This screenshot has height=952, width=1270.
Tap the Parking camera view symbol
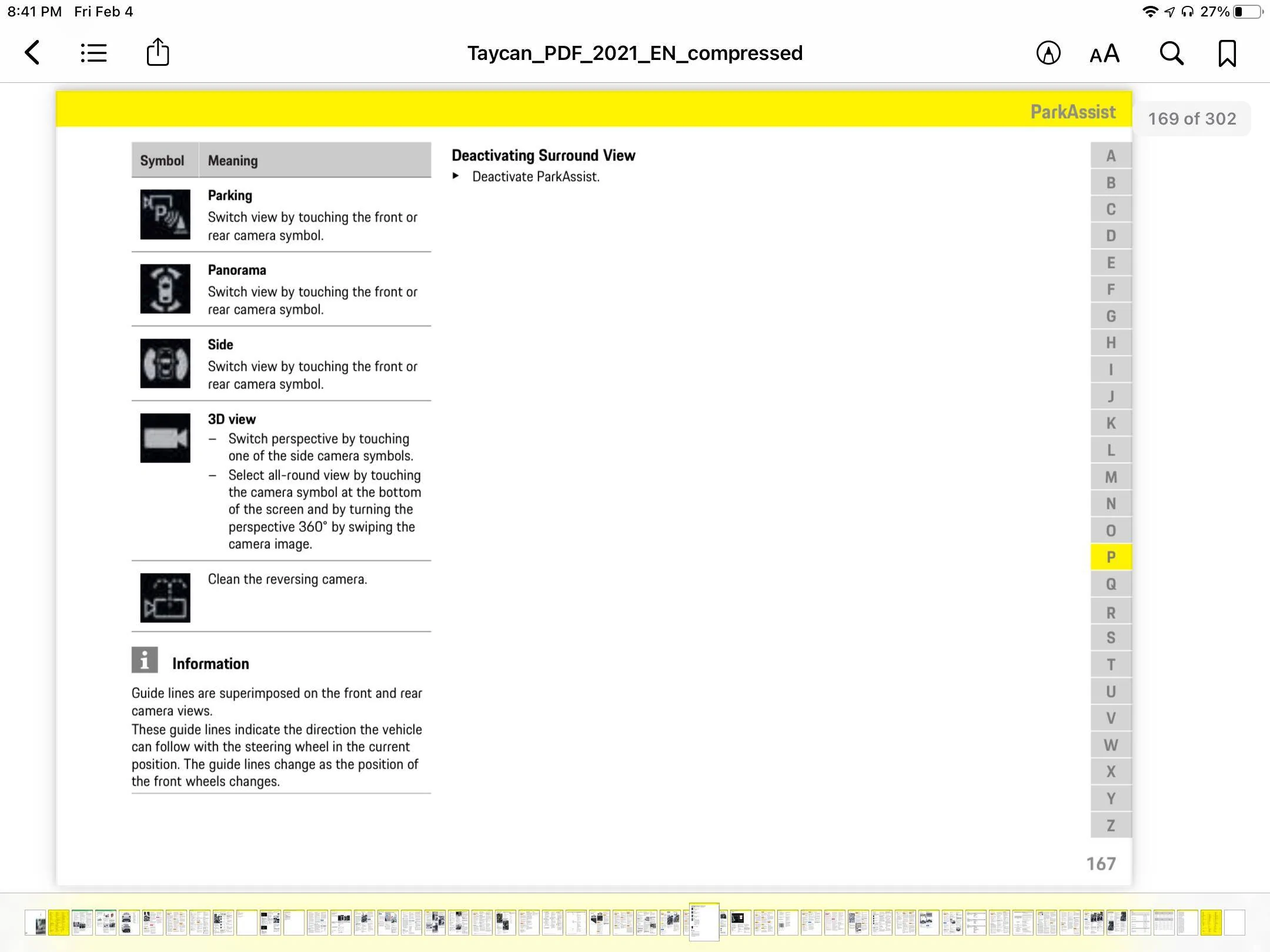point(165,214)
